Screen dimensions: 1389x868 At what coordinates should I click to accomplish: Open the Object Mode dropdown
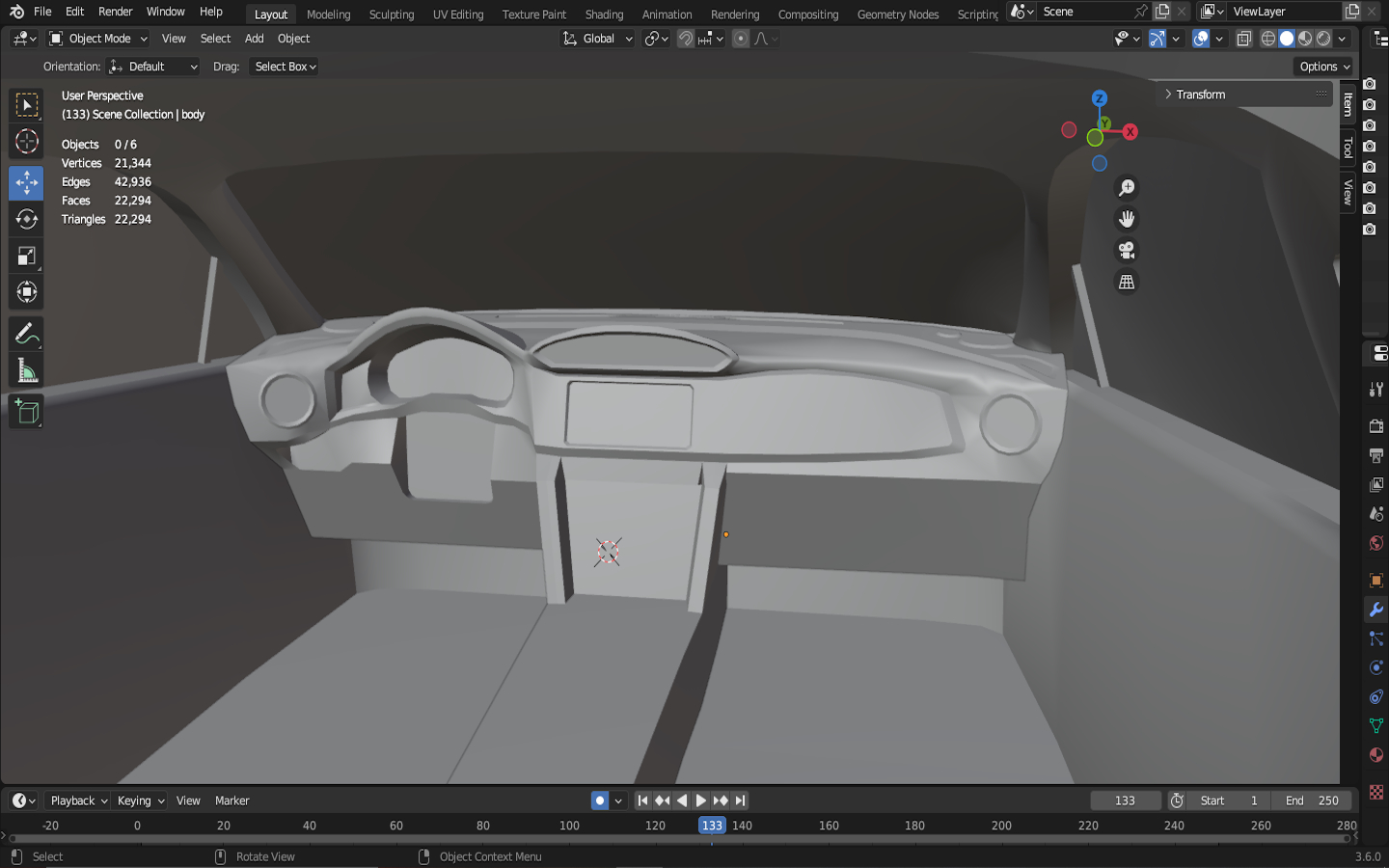pos(98,39)
